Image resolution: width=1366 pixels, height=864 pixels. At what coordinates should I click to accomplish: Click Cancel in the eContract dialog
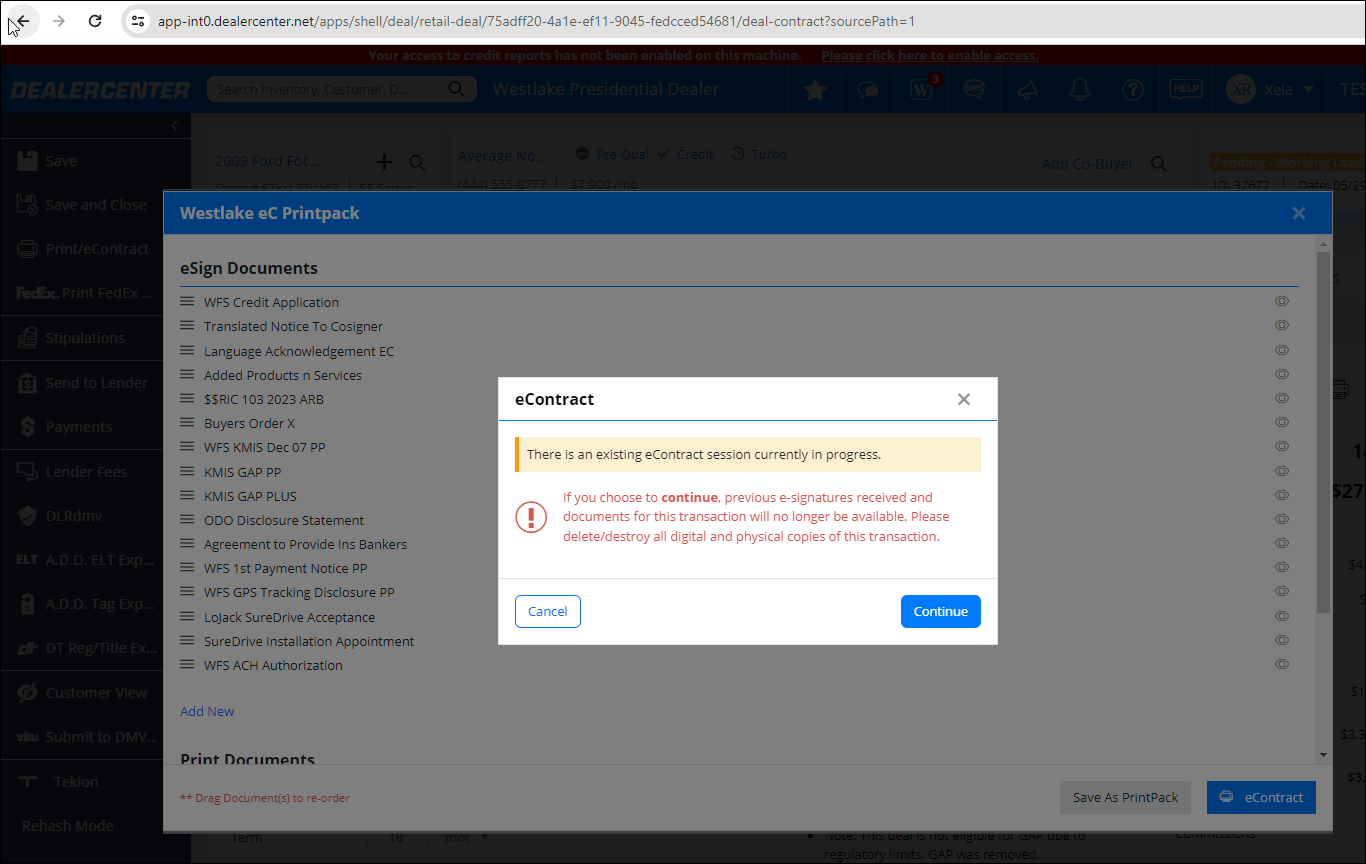[548, 612]
